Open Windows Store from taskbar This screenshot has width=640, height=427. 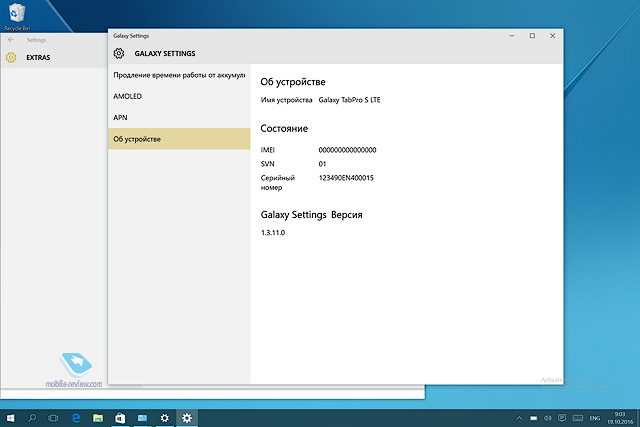point(120,418)
